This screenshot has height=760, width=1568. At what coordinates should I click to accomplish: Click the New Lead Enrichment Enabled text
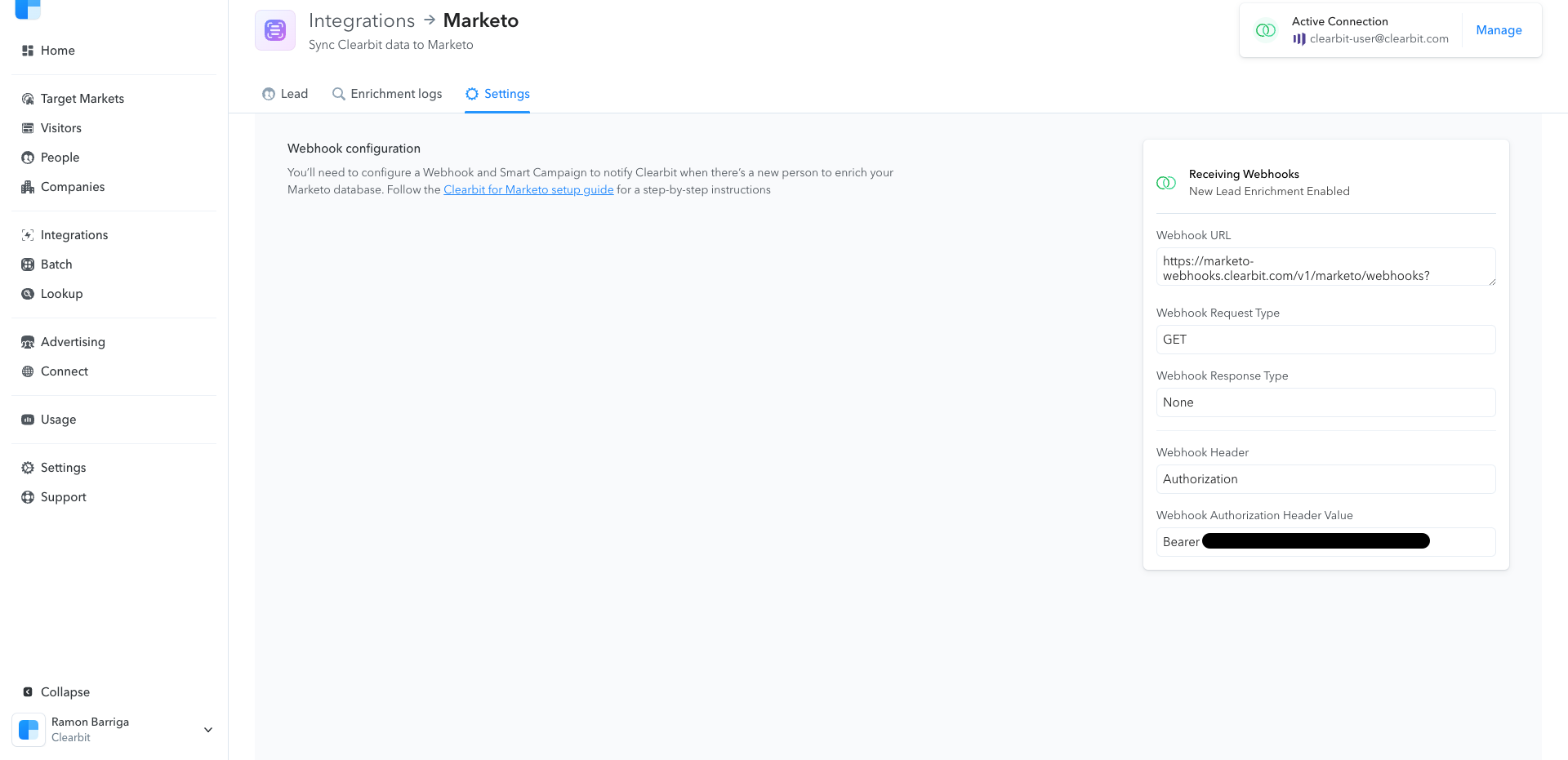pos(1269,192)
